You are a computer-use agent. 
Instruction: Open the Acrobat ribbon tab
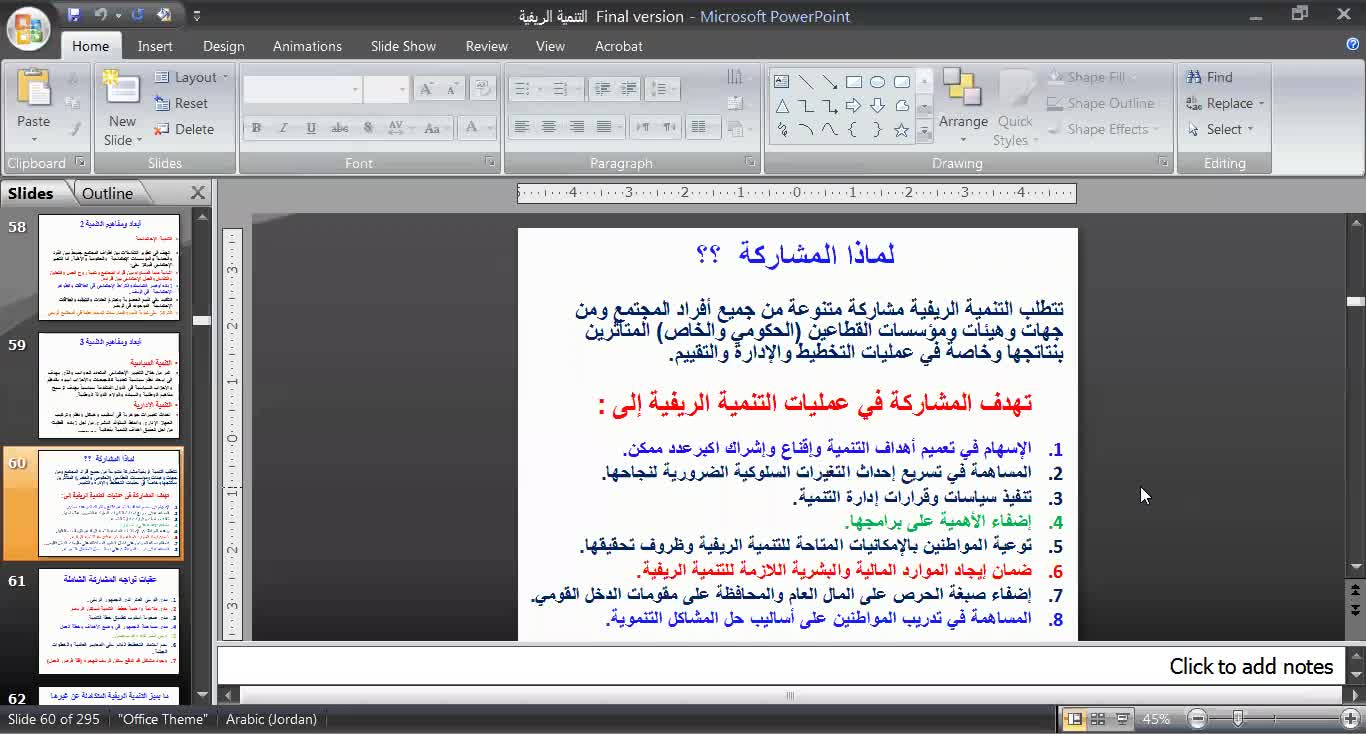click(619, 46)
